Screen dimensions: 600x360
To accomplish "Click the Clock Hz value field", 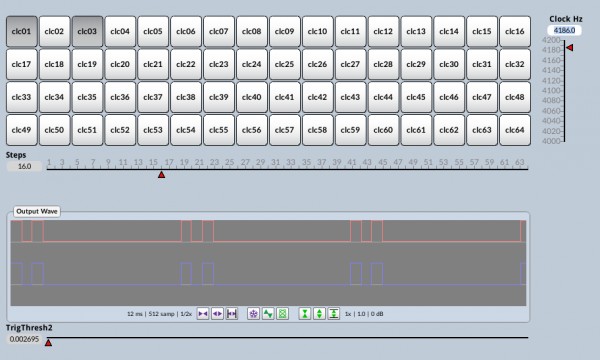I will [564, 30].
